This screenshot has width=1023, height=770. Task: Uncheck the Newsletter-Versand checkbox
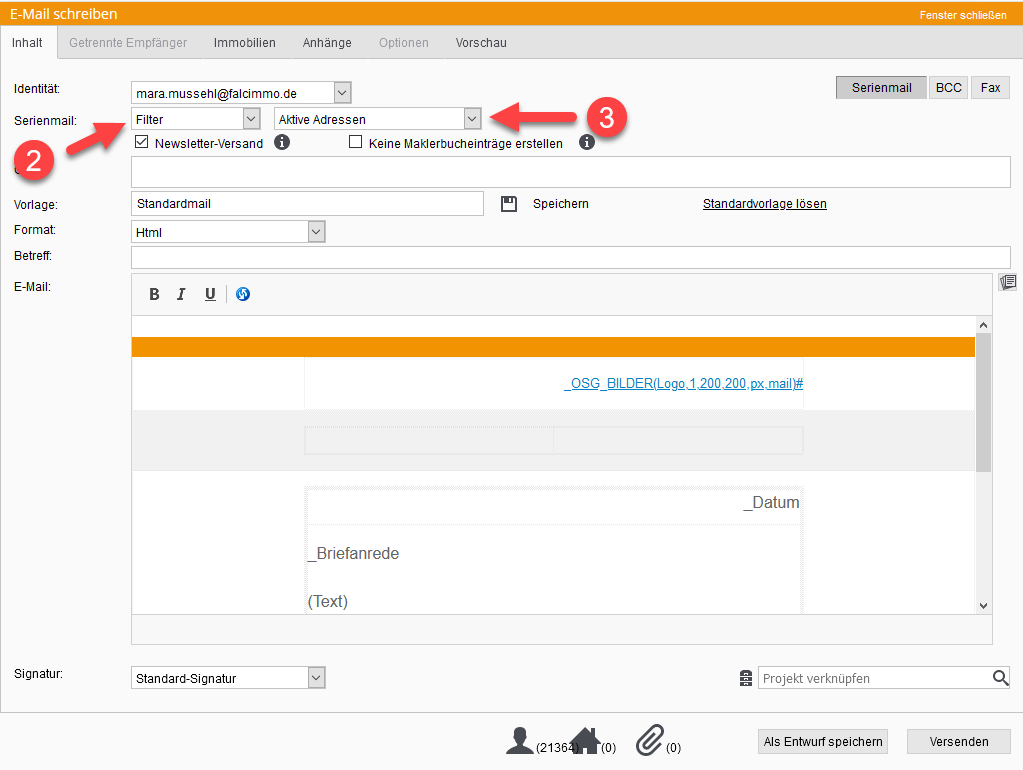tap(141, 143)
